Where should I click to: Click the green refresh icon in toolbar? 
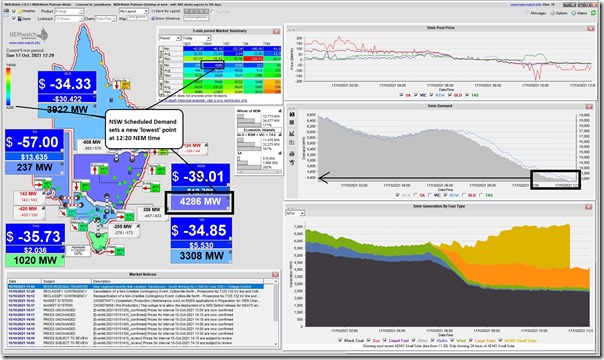[x=594, y=13]
